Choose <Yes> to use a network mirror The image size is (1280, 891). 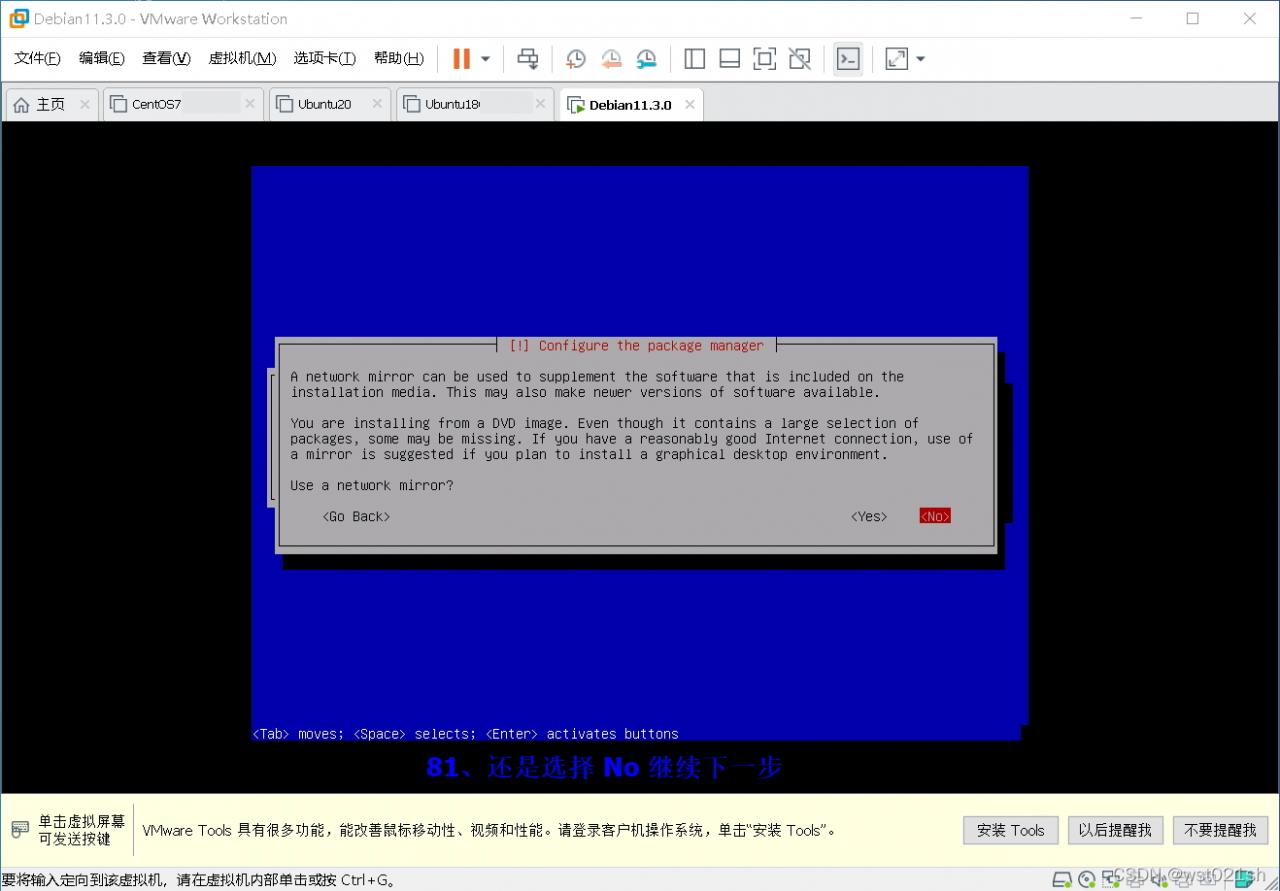tap(869, 516)
